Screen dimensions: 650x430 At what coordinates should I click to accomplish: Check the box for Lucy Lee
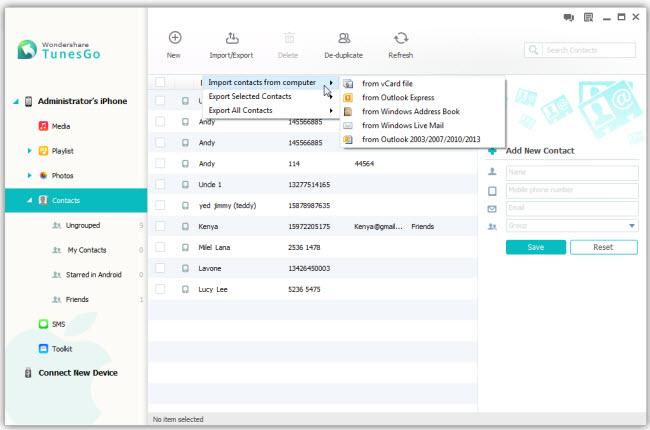click(x=160, y=289)
